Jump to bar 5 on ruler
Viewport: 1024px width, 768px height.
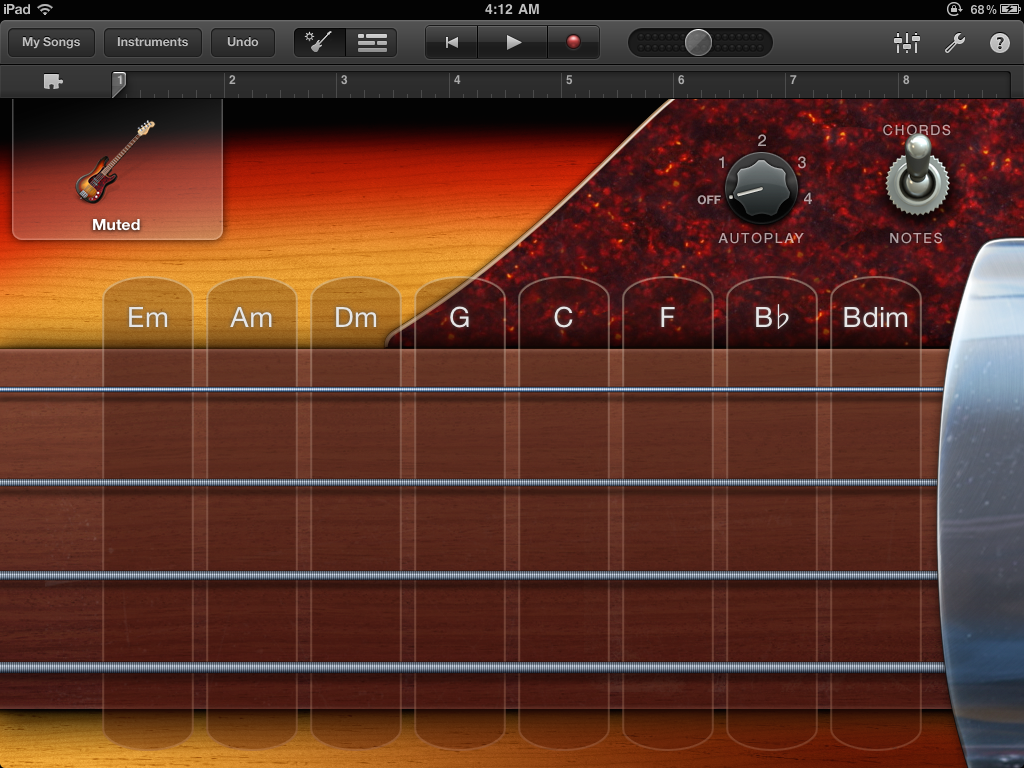569,80
